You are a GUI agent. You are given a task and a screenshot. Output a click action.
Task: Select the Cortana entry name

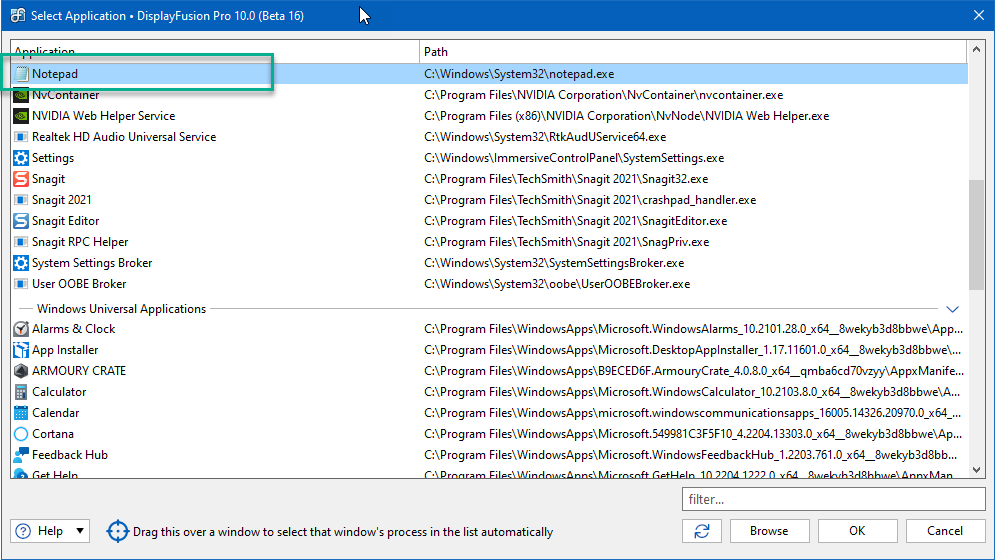click(x=53, y=434)
